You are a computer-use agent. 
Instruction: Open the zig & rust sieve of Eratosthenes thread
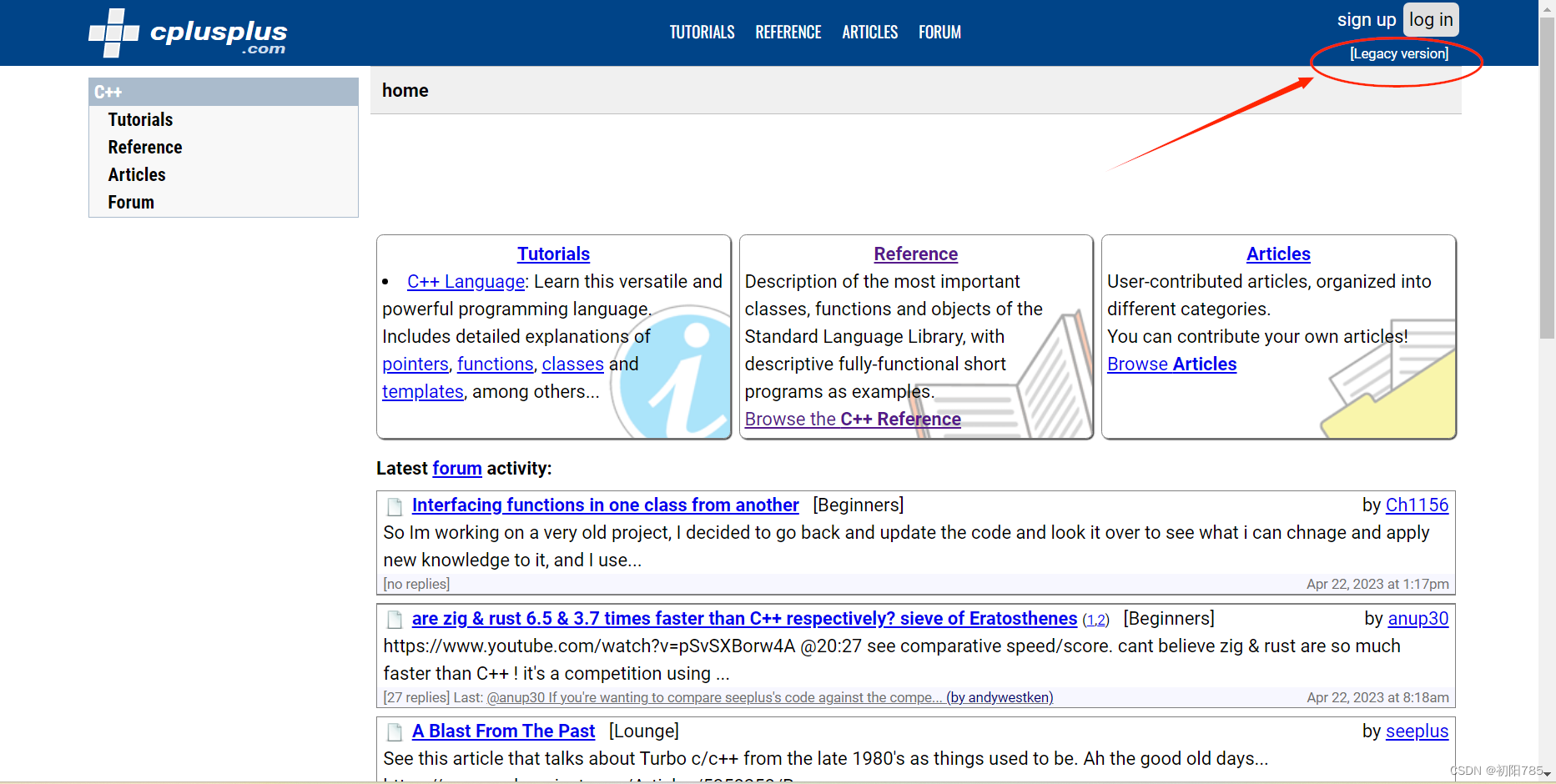(744, 619)
